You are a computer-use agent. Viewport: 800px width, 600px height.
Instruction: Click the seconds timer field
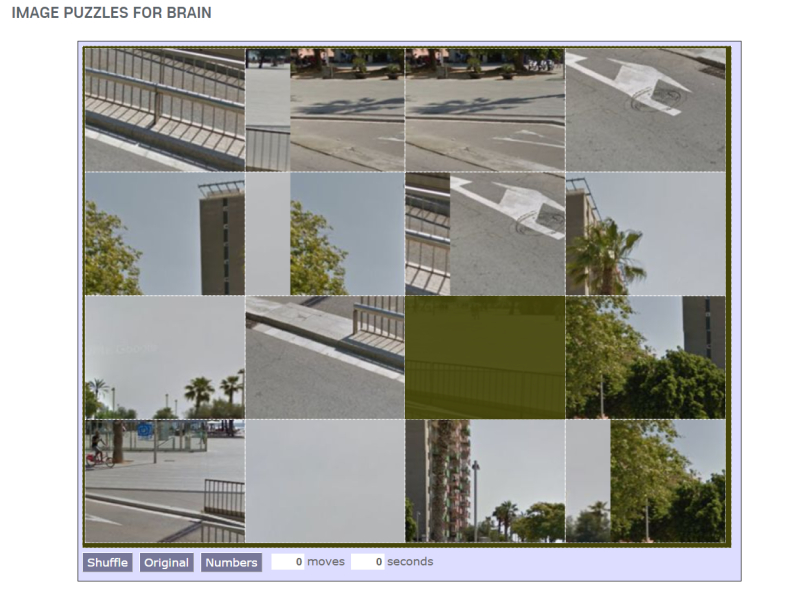367,562
